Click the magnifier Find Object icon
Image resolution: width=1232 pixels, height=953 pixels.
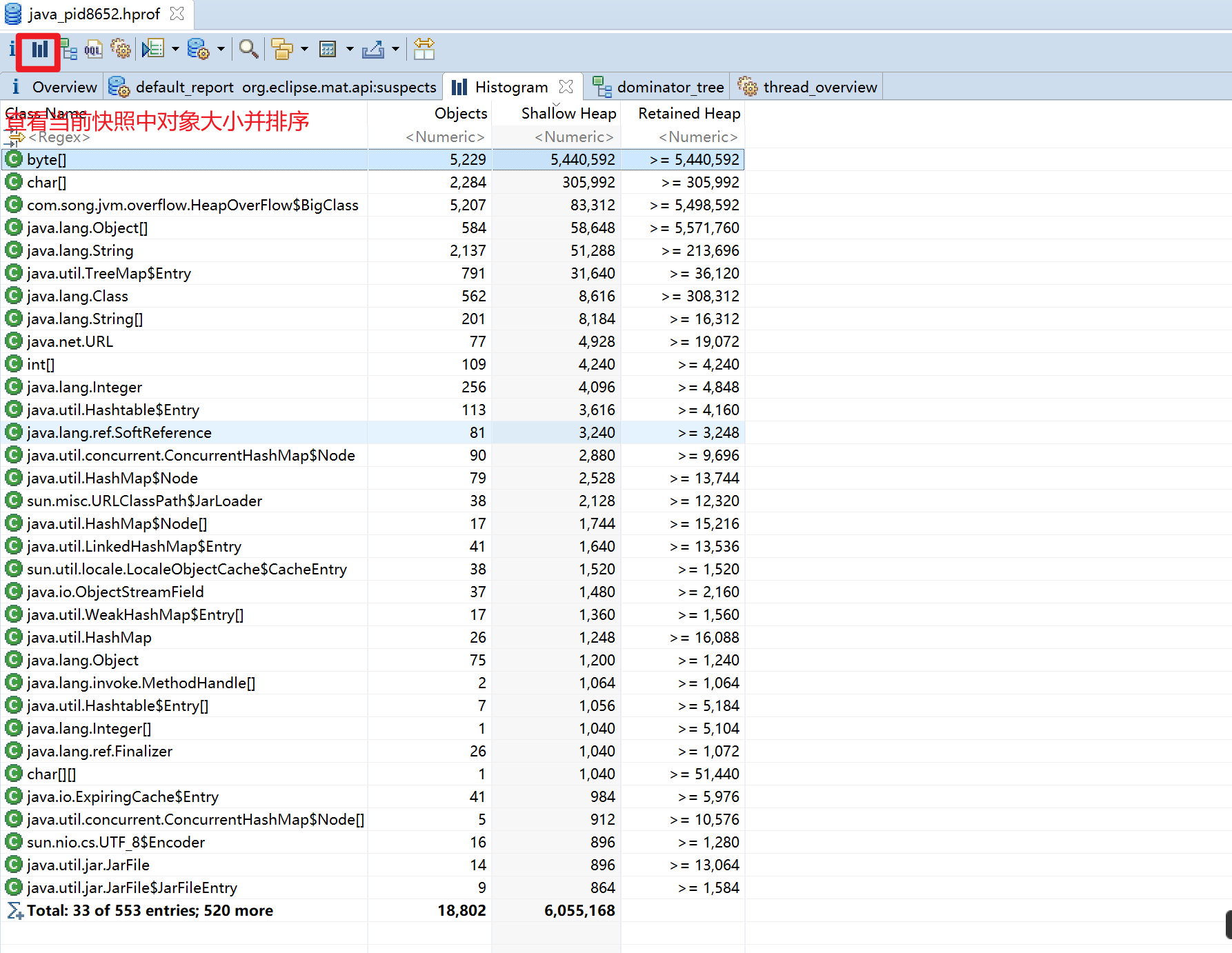tap(248, 50)
